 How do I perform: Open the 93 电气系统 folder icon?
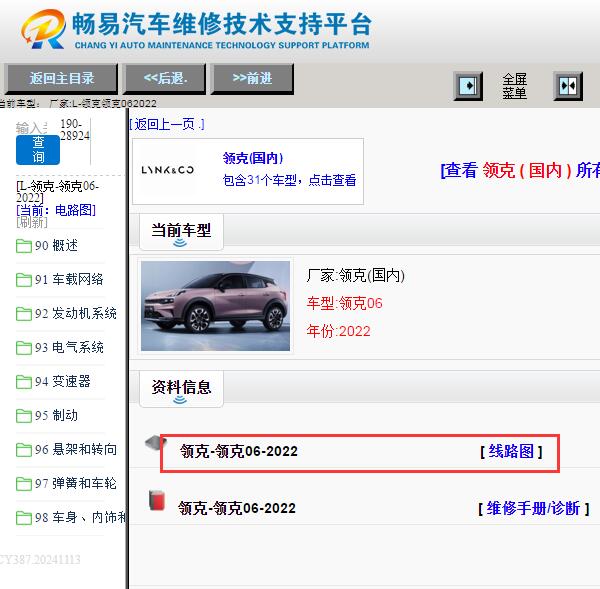tap(24, 348)
